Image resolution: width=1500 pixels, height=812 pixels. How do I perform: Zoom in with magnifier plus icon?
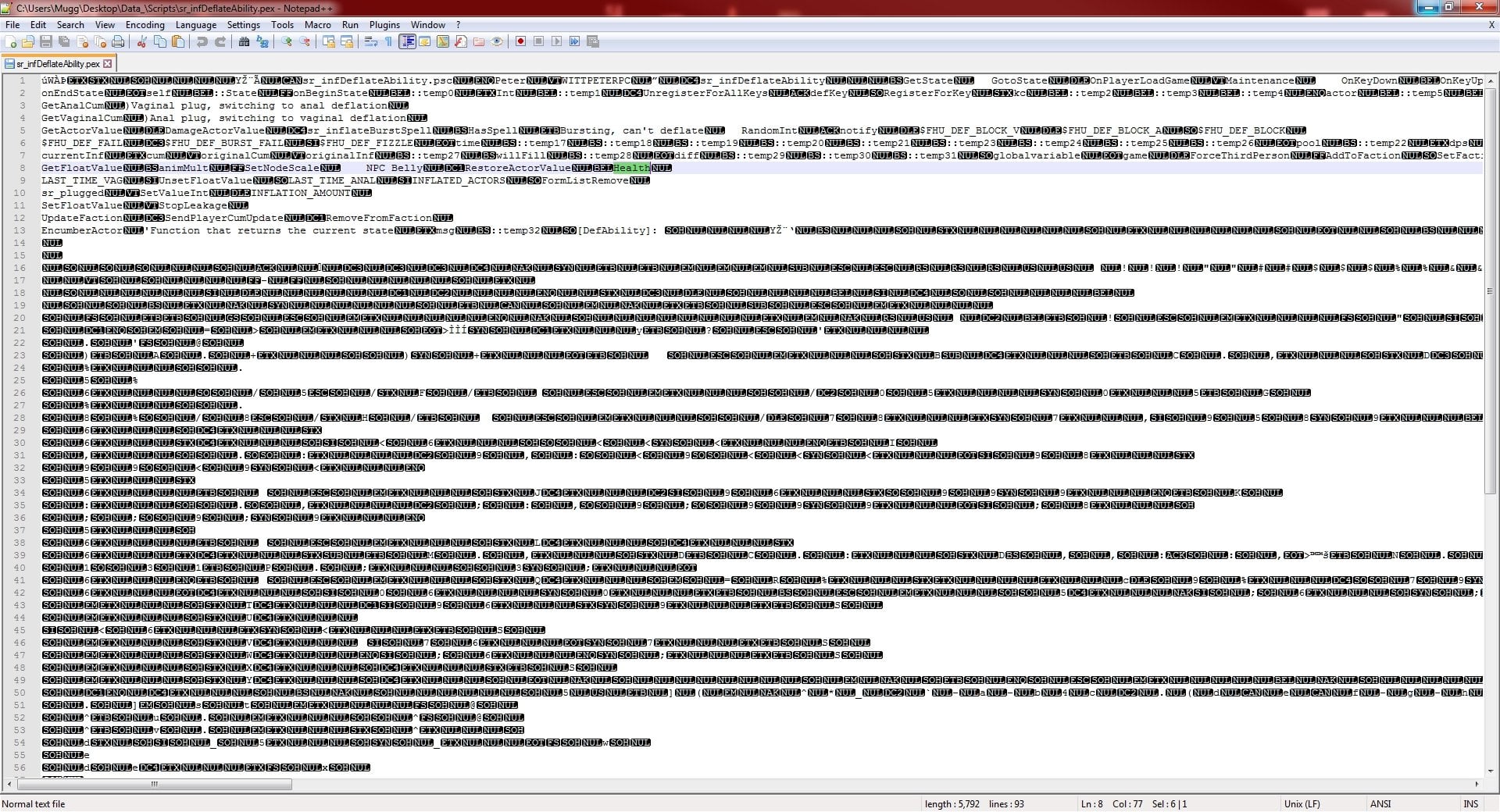[287, 41]
